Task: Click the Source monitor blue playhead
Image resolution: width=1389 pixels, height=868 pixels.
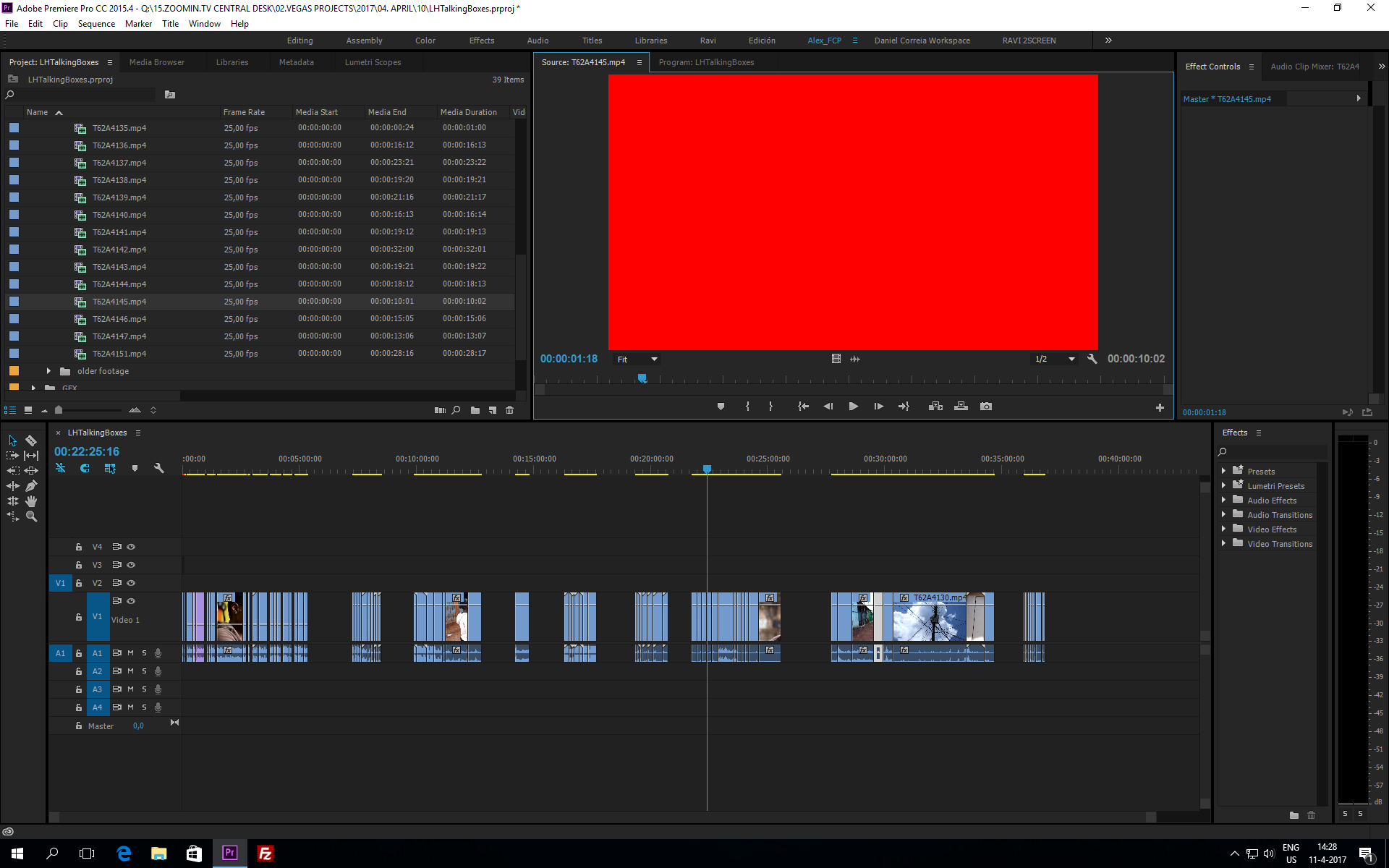Action: (x=642, y=378)
